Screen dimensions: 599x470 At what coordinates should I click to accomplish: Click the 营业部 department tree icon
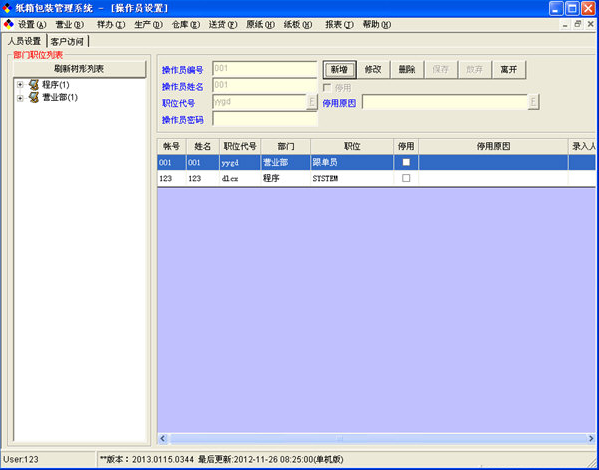click(x=34, y=97)
